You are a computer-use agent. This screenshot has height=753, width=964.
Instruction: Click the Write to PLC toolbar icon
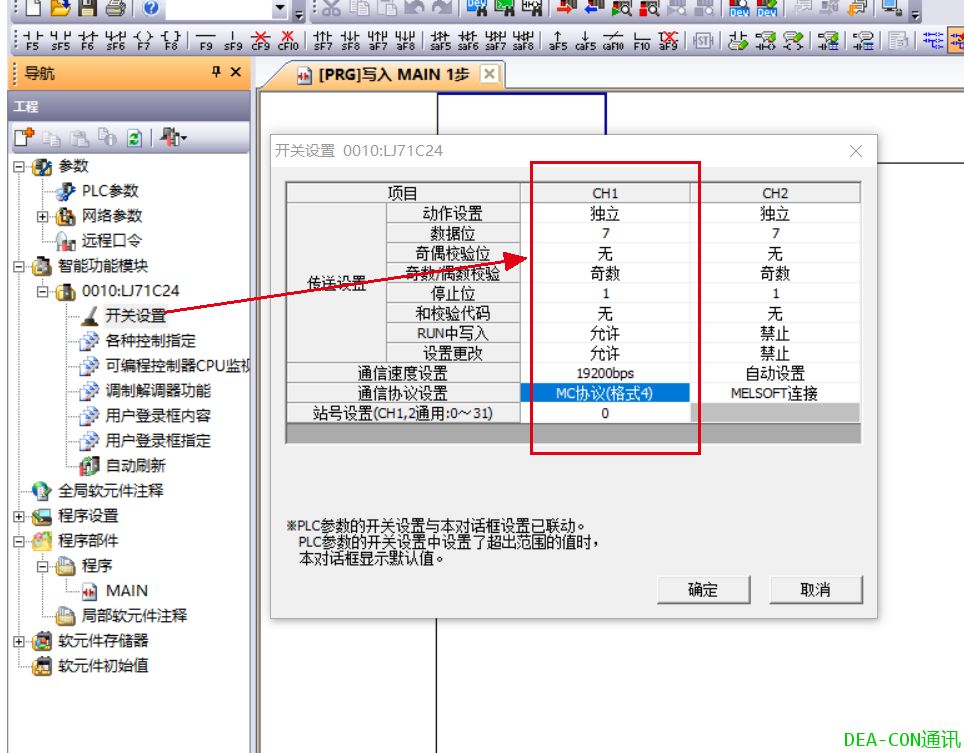(x=564, y=10)
